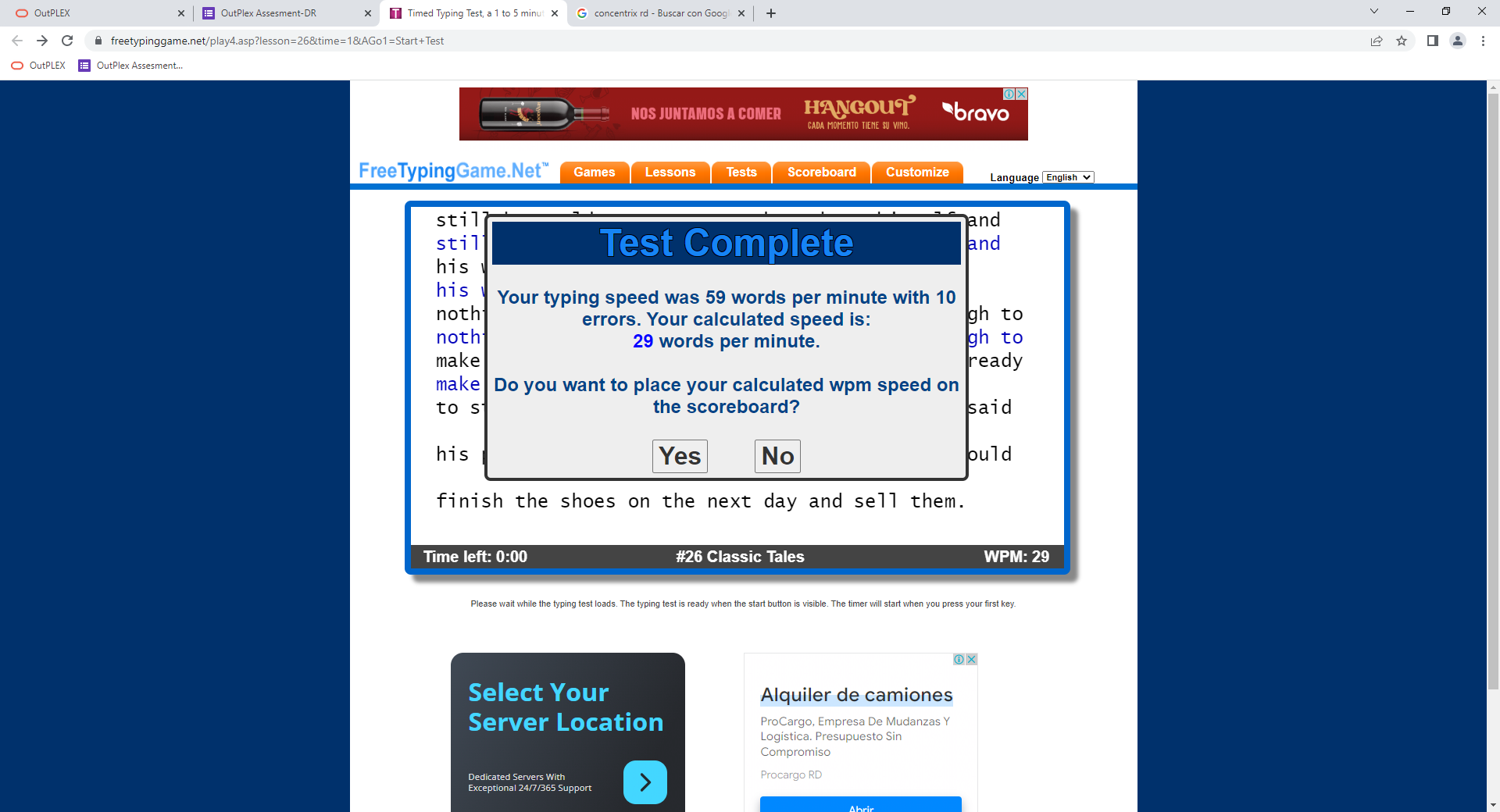Expand the Language English dropdown
Viewport: 1500px width, 812px height.
click(1069, 177)
